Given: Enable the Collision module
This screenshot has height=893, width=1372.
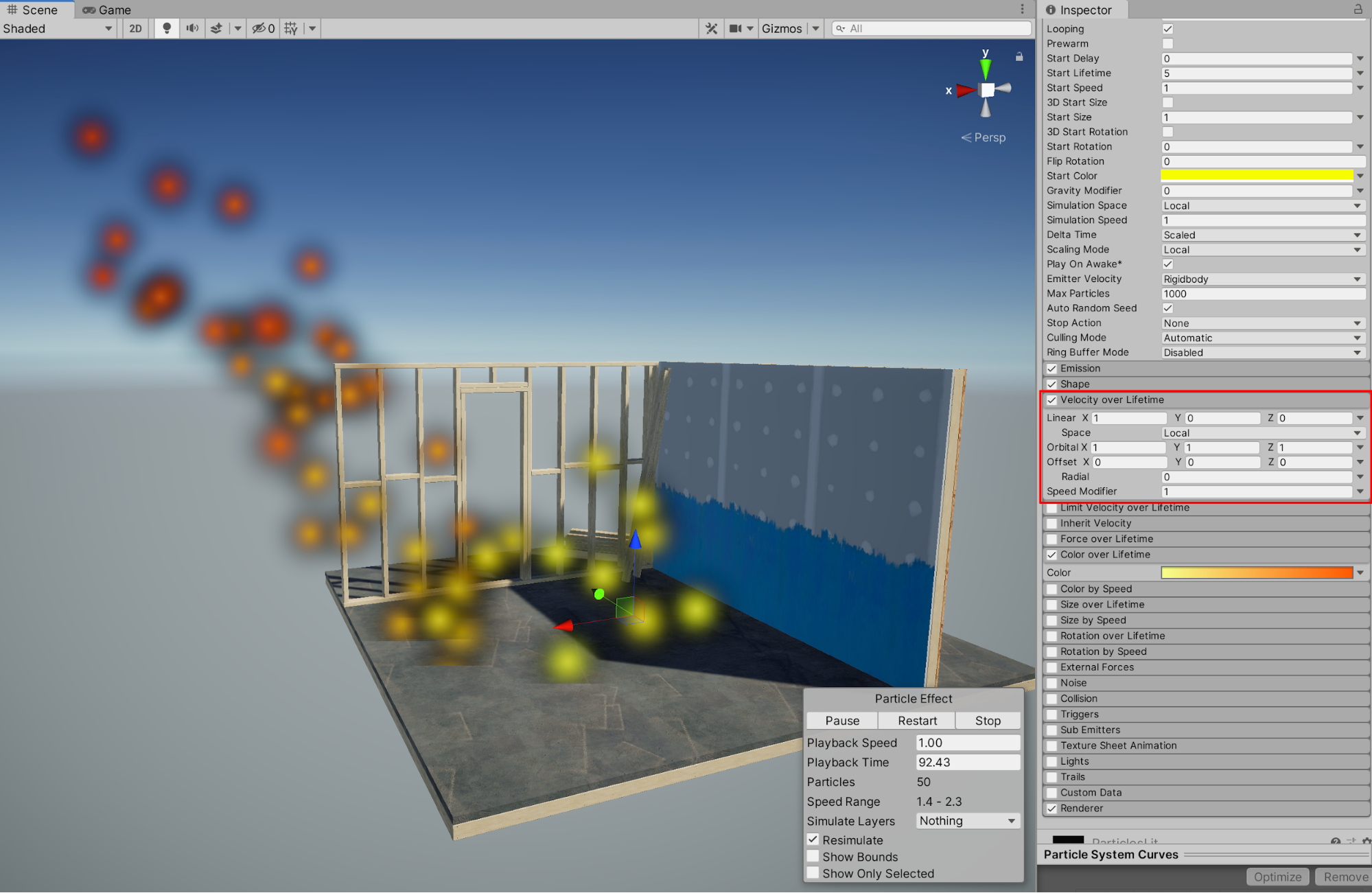Looking at the screenshot, I should coord(1051,698).
